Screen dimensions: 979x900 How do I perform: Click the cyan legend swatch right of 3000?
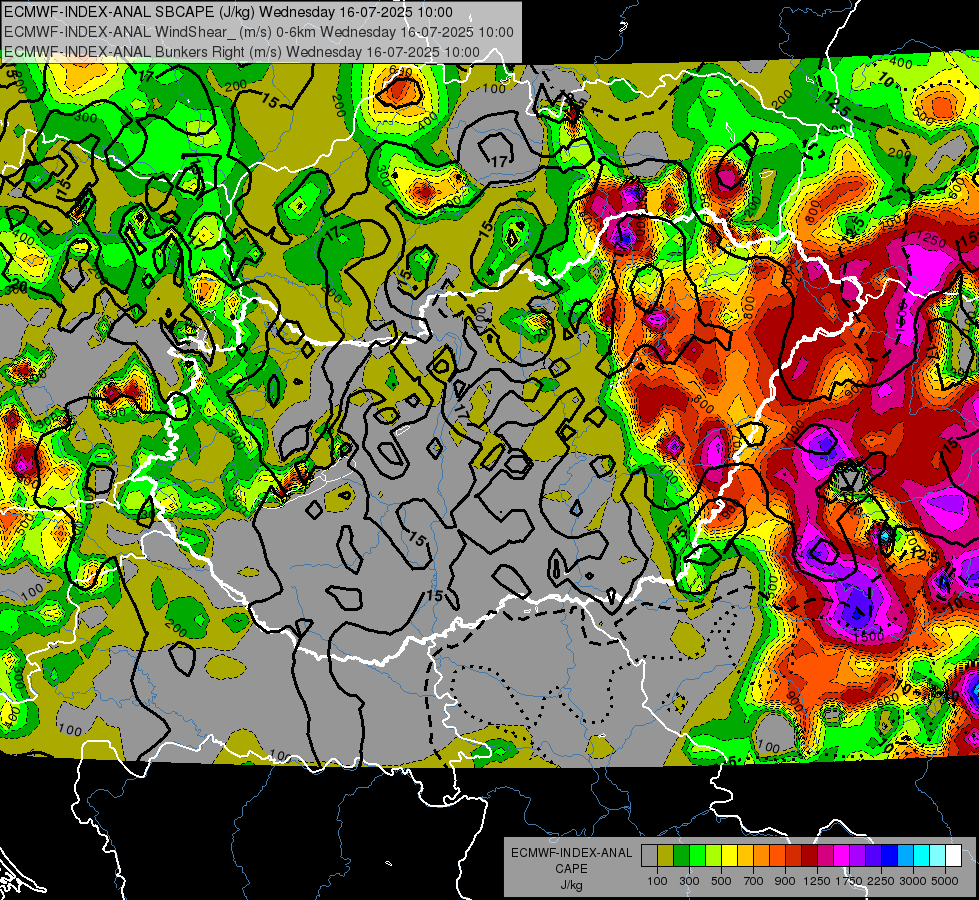pos(922,855)
